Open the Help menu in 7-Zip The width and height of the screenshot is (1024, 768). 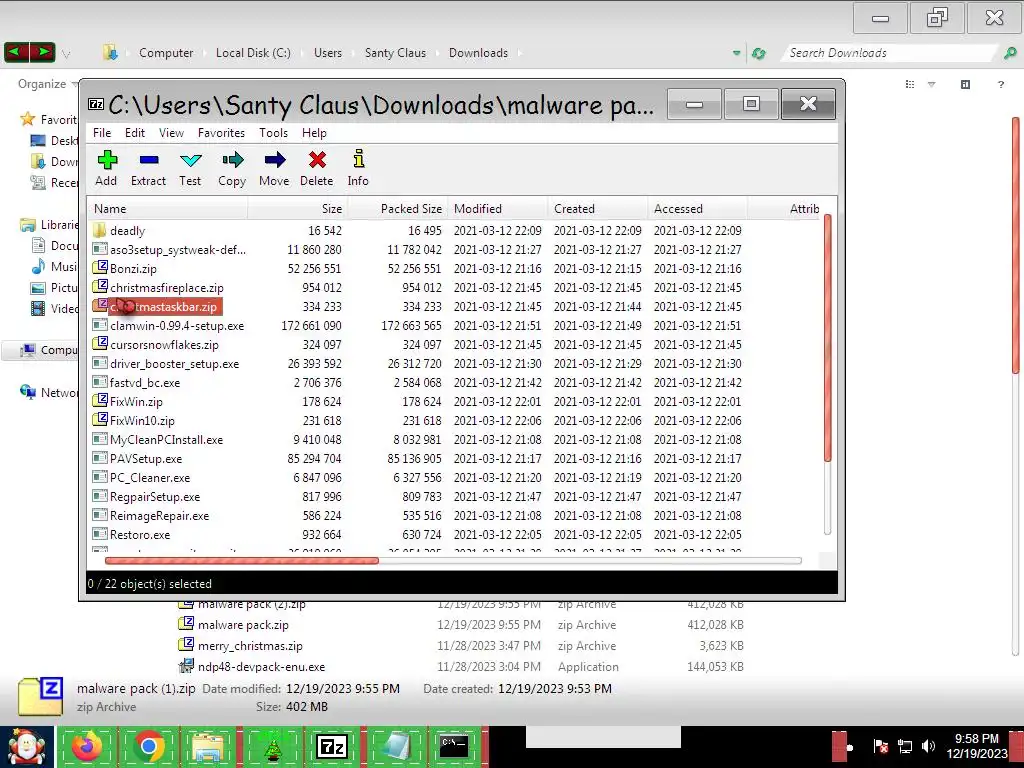pyautogui.click(x=314, y=133)
